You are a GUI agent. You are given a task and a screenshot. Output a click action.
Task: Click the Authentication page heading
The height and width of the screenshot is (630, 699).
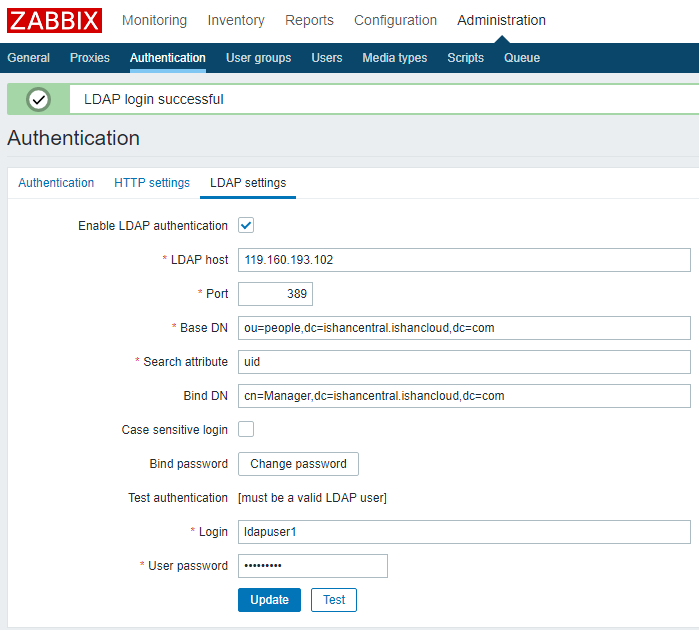click(74, 138)
